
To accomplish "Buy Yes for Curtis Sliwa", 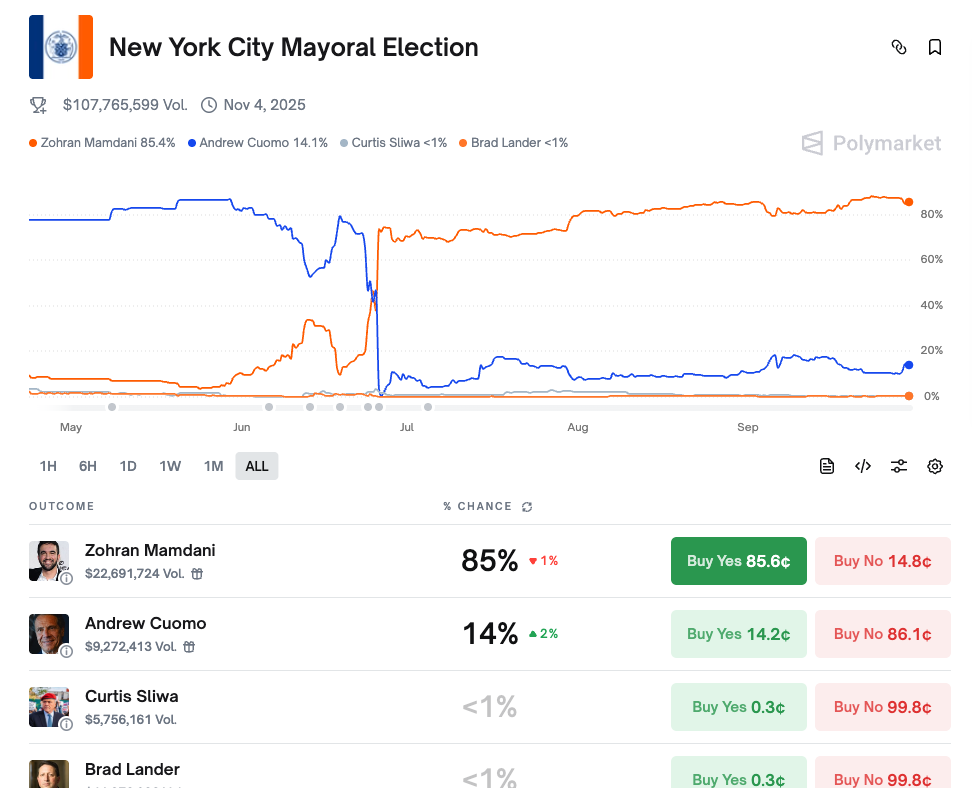I will [738, 707].
